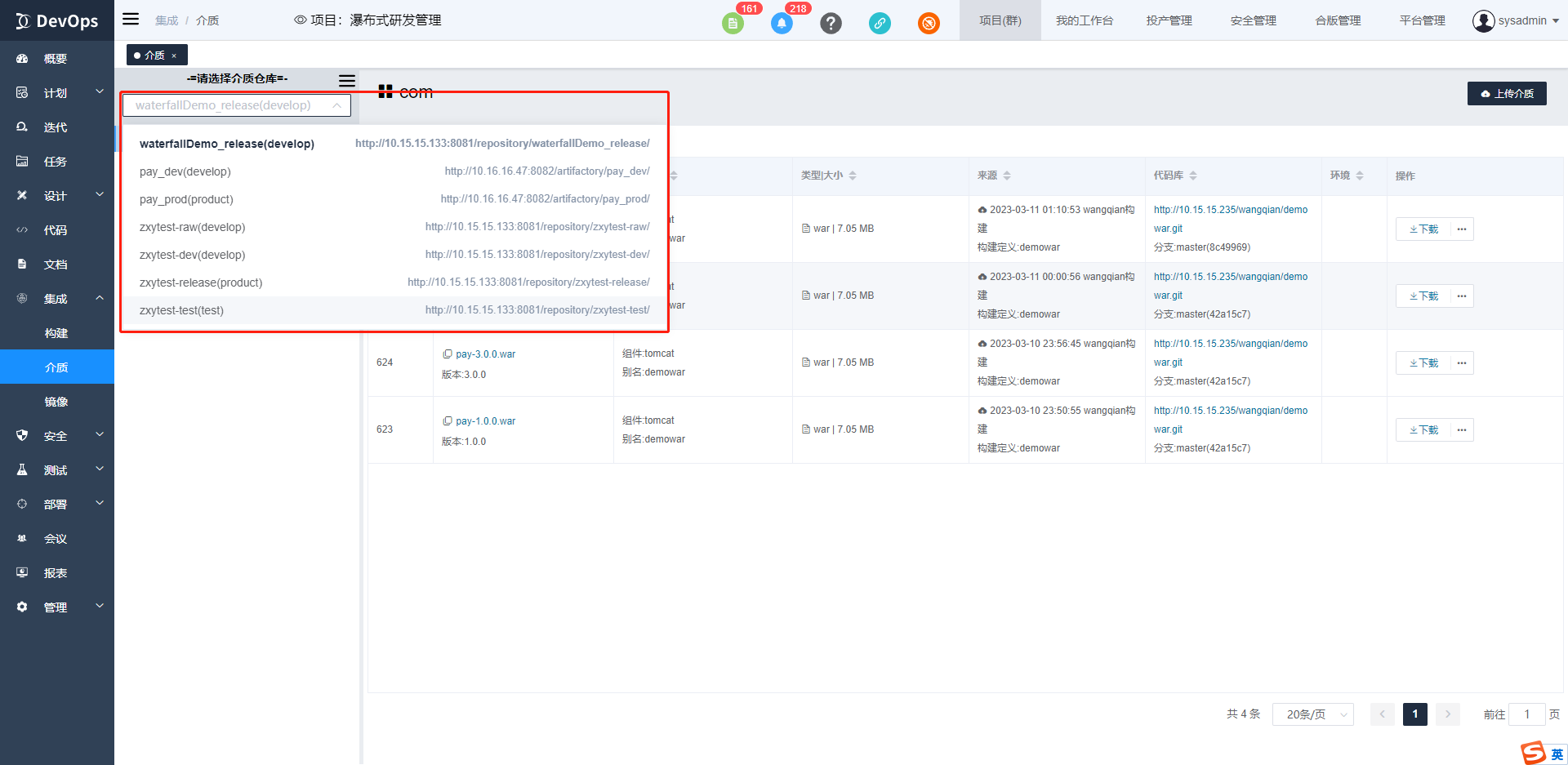The width and height of the screenshot is (1568, 765).
Task: Click the help question mark icon
Action: (x=831, y=24)
